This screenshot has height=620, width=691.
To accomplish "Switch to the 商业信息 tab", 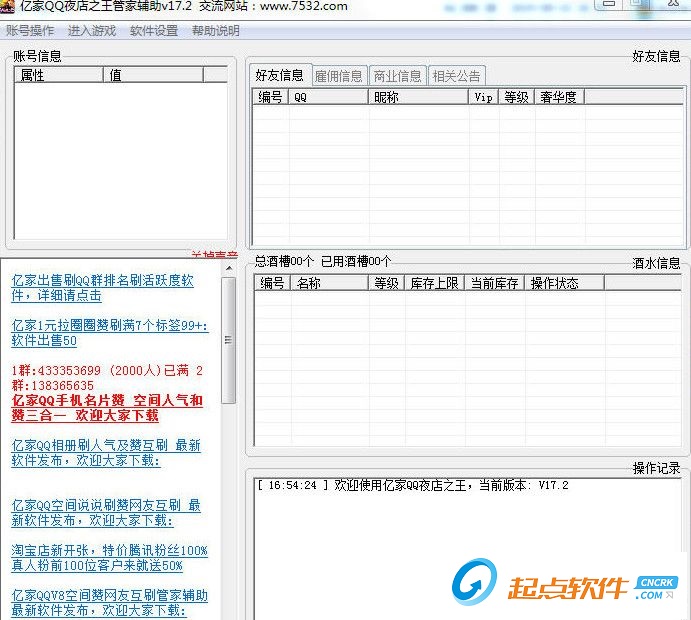I will (398, 76).
